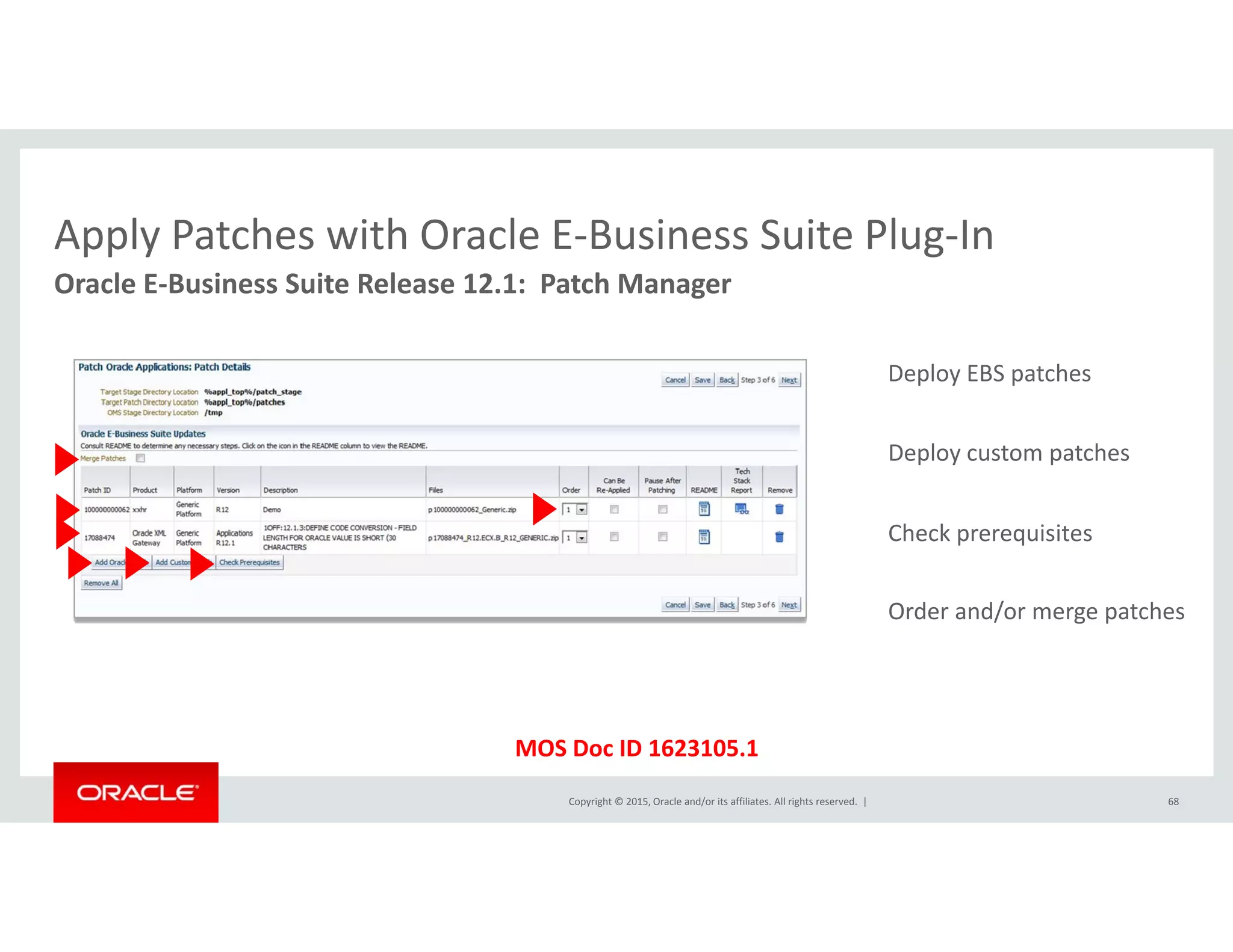Click the top Save button

(702, 380)
